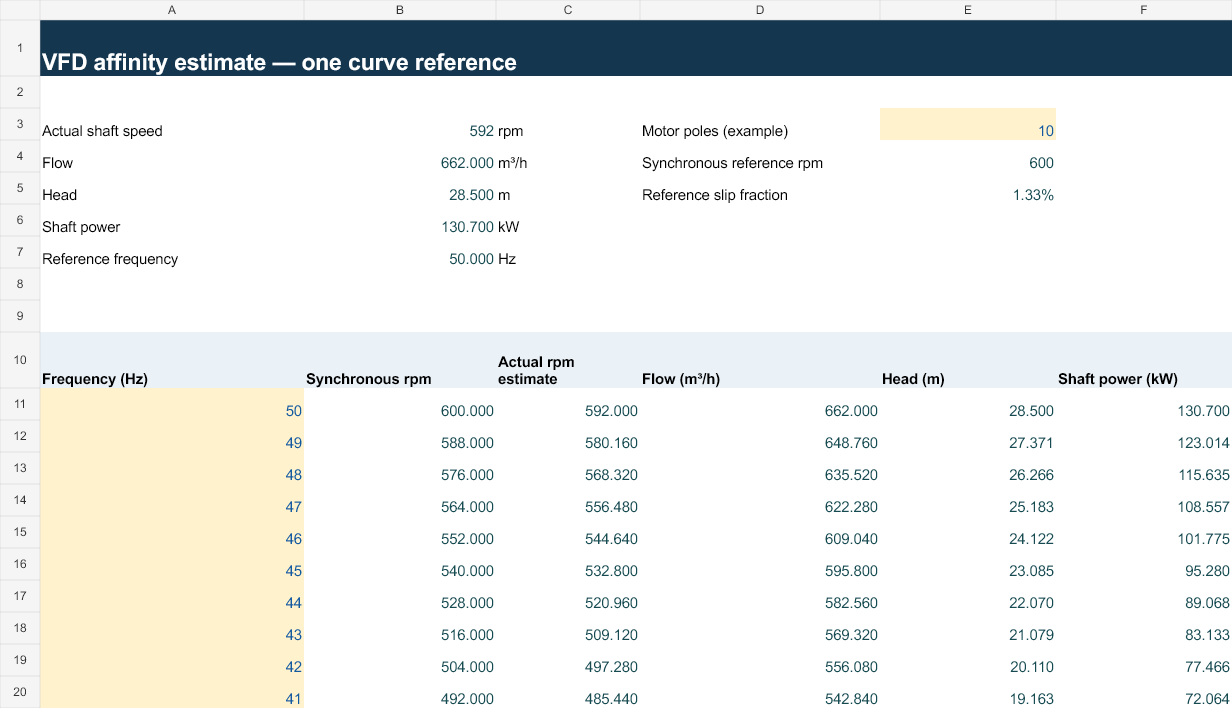Image resolution: width=1232 pixels, height=708 pixels.
Task: Select column B header
Action: click(x=400, y=10)
